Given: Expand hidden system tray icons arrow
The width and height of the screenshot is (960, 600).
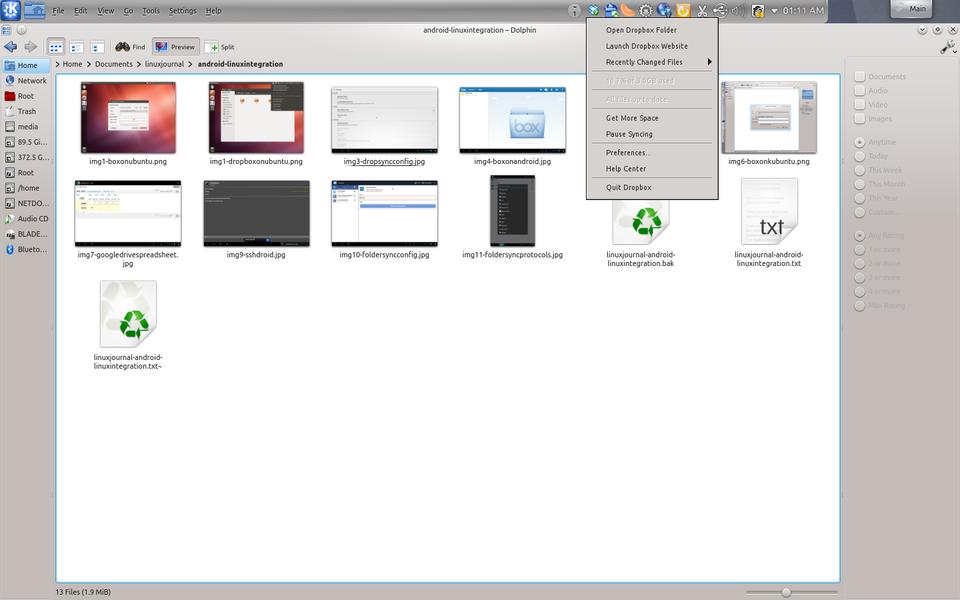Looking at the screenshot, I should coord(773,11).
